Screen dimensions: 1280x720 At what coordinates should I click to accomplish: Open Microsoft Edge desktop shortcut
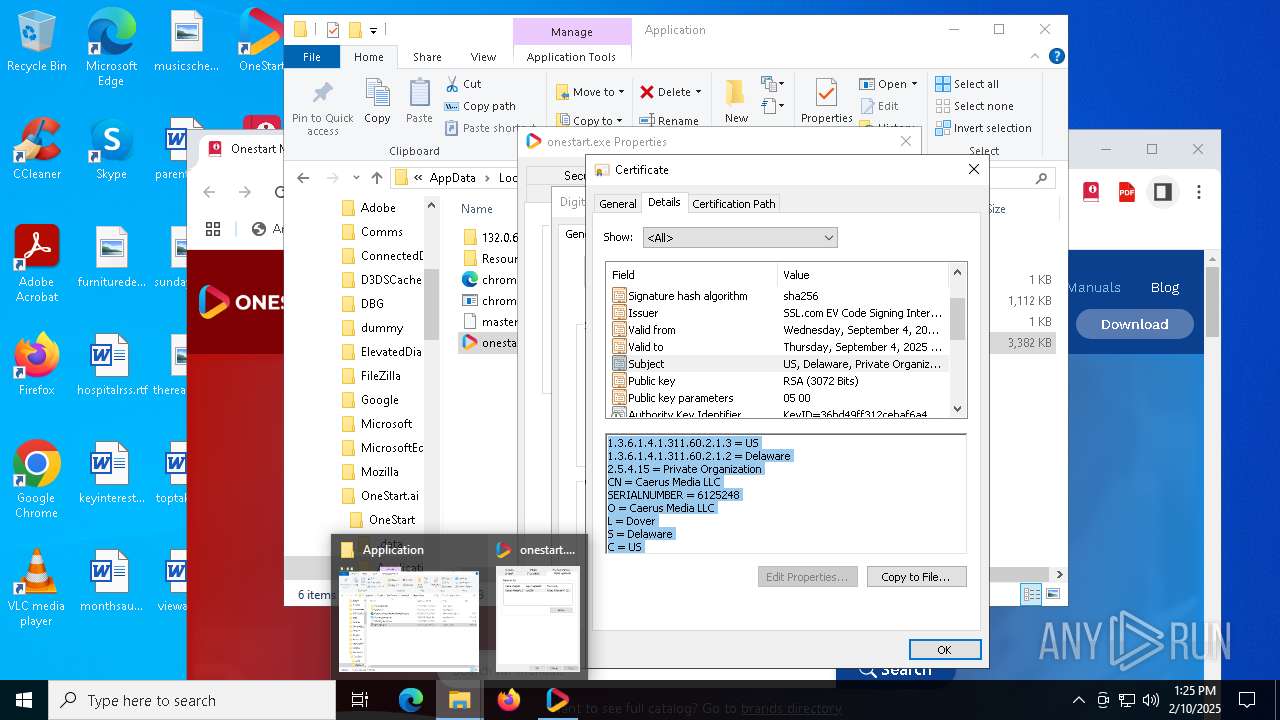111,47
